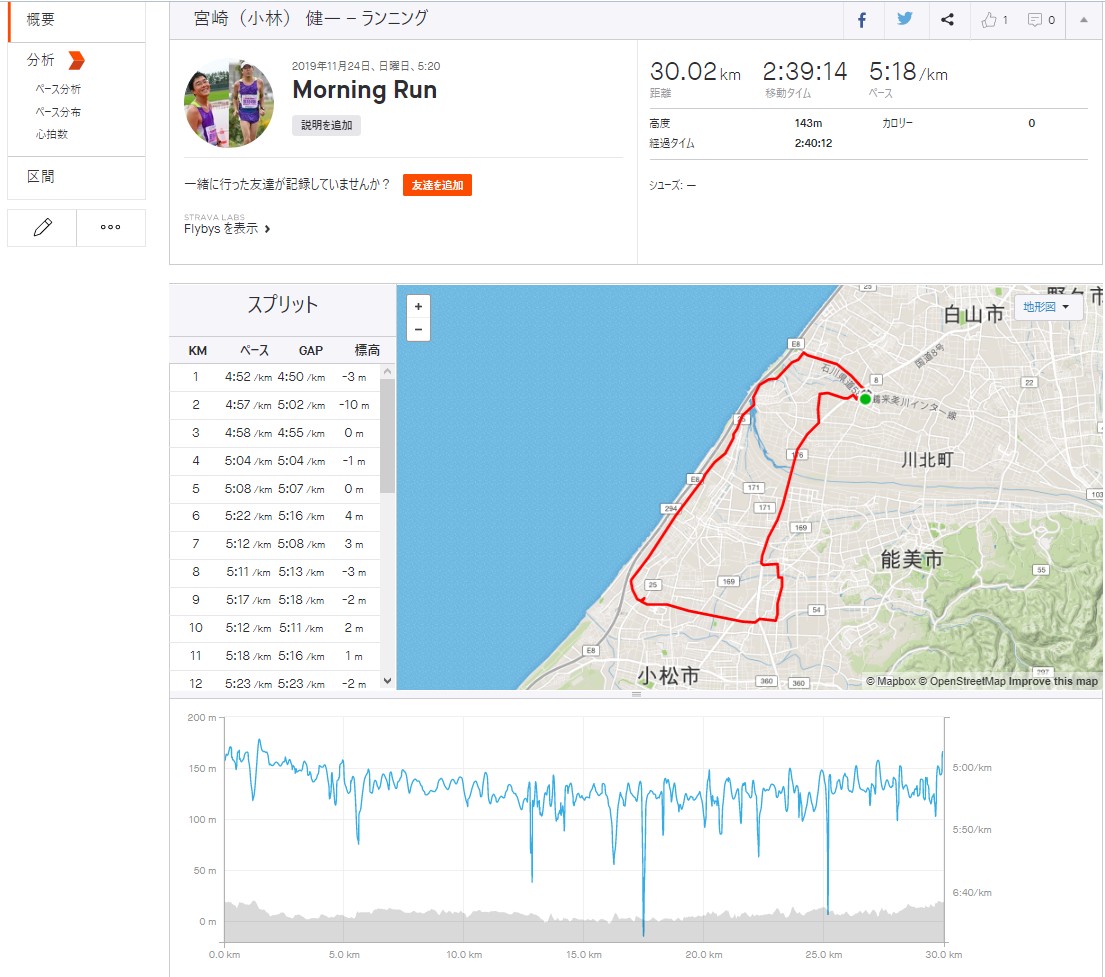The image size is (1105, 977).
Task: Give kudos with thumbs-up icon
Action: click(x=994, y=20)
